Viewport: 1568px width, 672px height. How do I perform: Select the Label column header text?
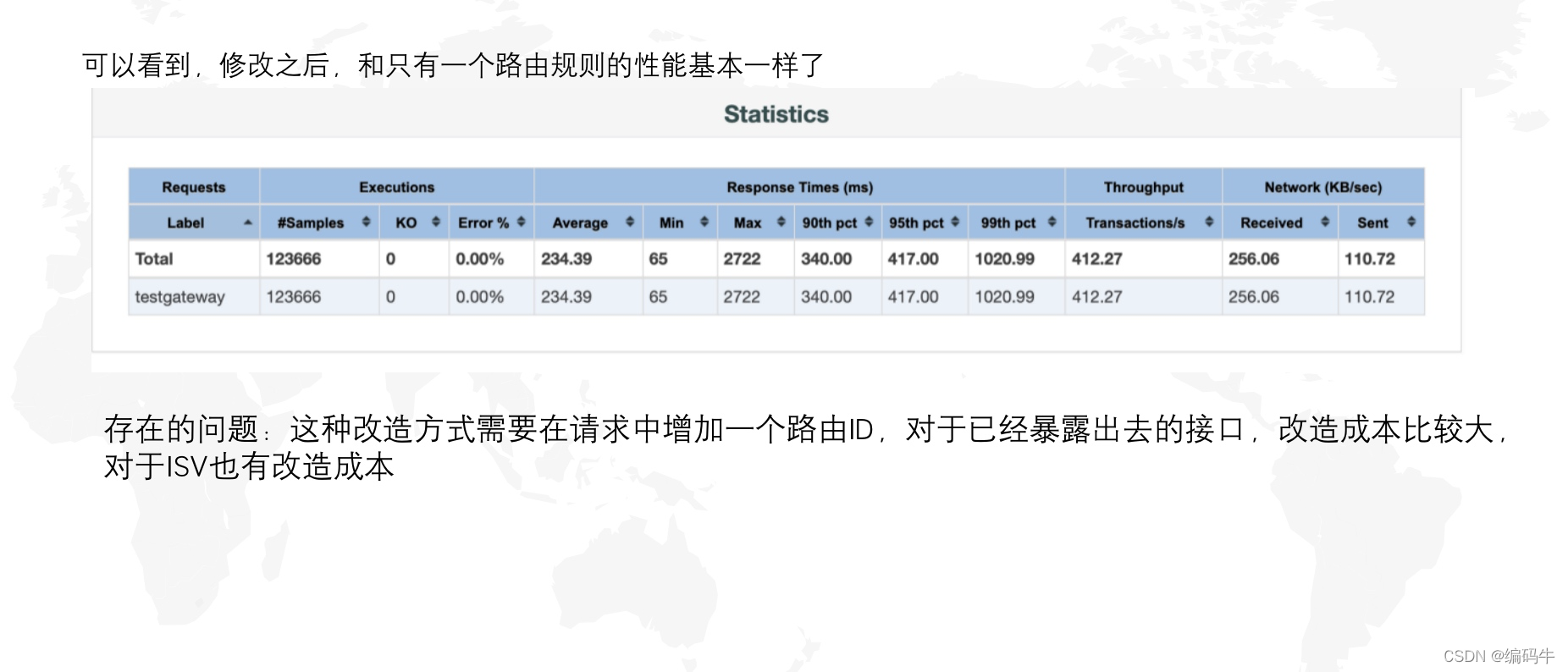(185, 223)
